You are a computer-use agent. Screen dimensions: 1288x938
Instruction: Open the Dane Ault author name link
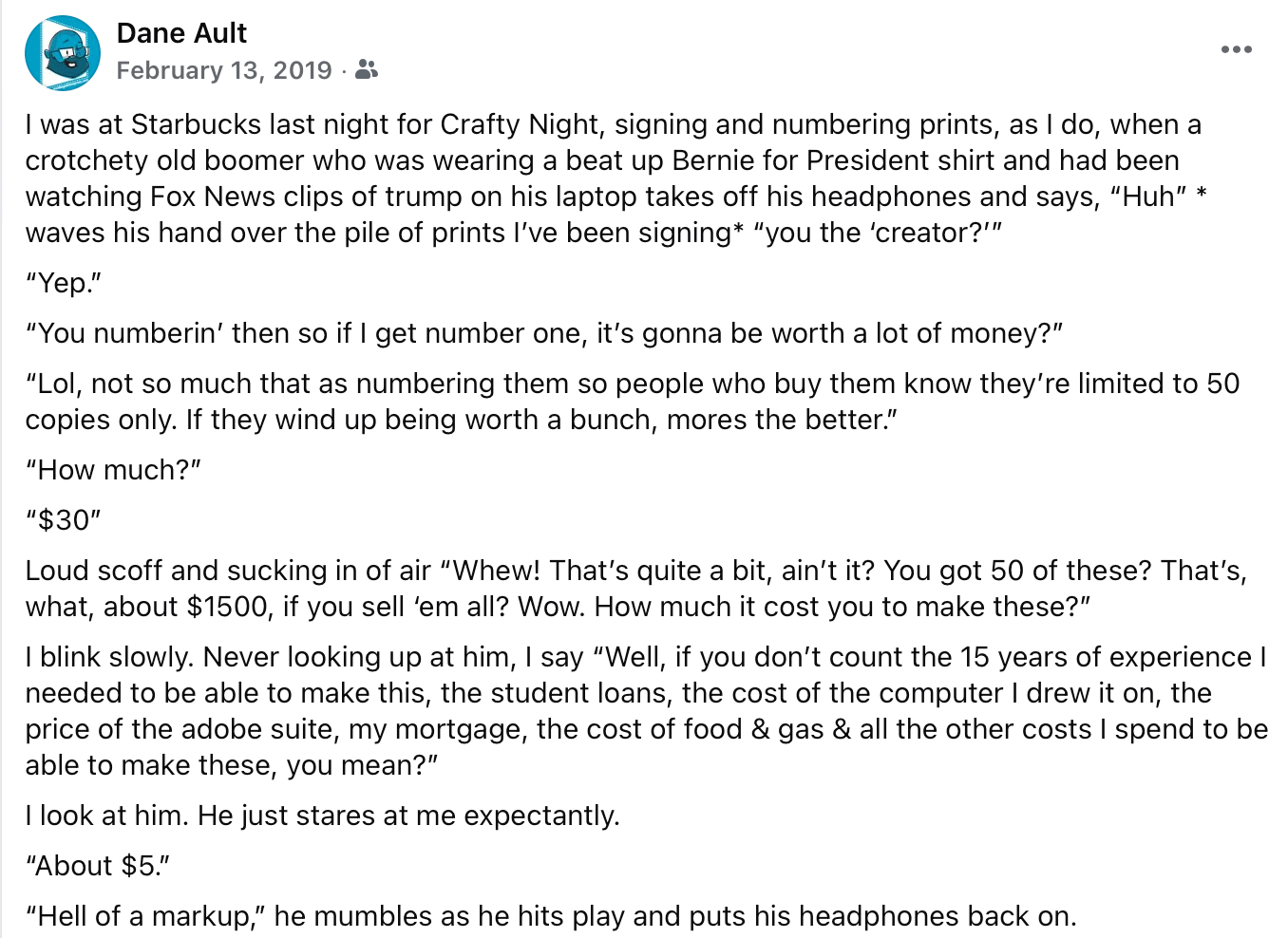point(181,33)
